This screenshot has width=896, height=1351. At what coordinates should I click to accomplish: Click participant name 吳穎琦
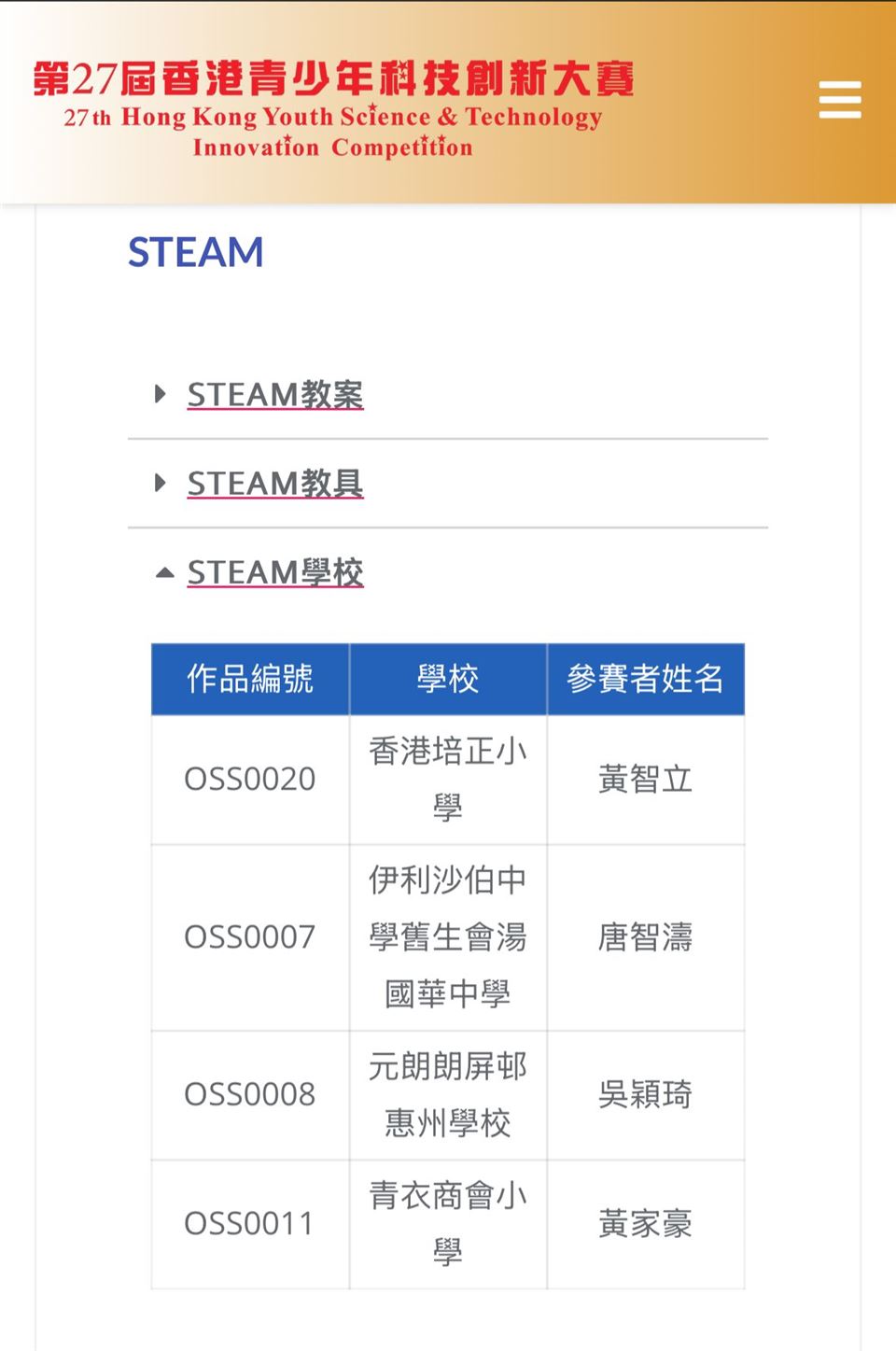tap(646, 1094)
